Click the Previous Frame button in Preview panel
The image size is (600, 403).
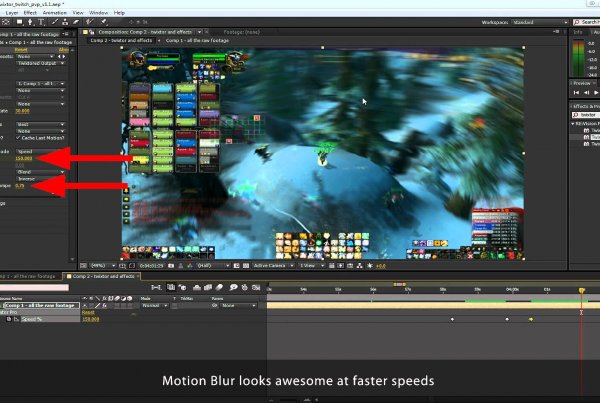[x=586, y=93]
